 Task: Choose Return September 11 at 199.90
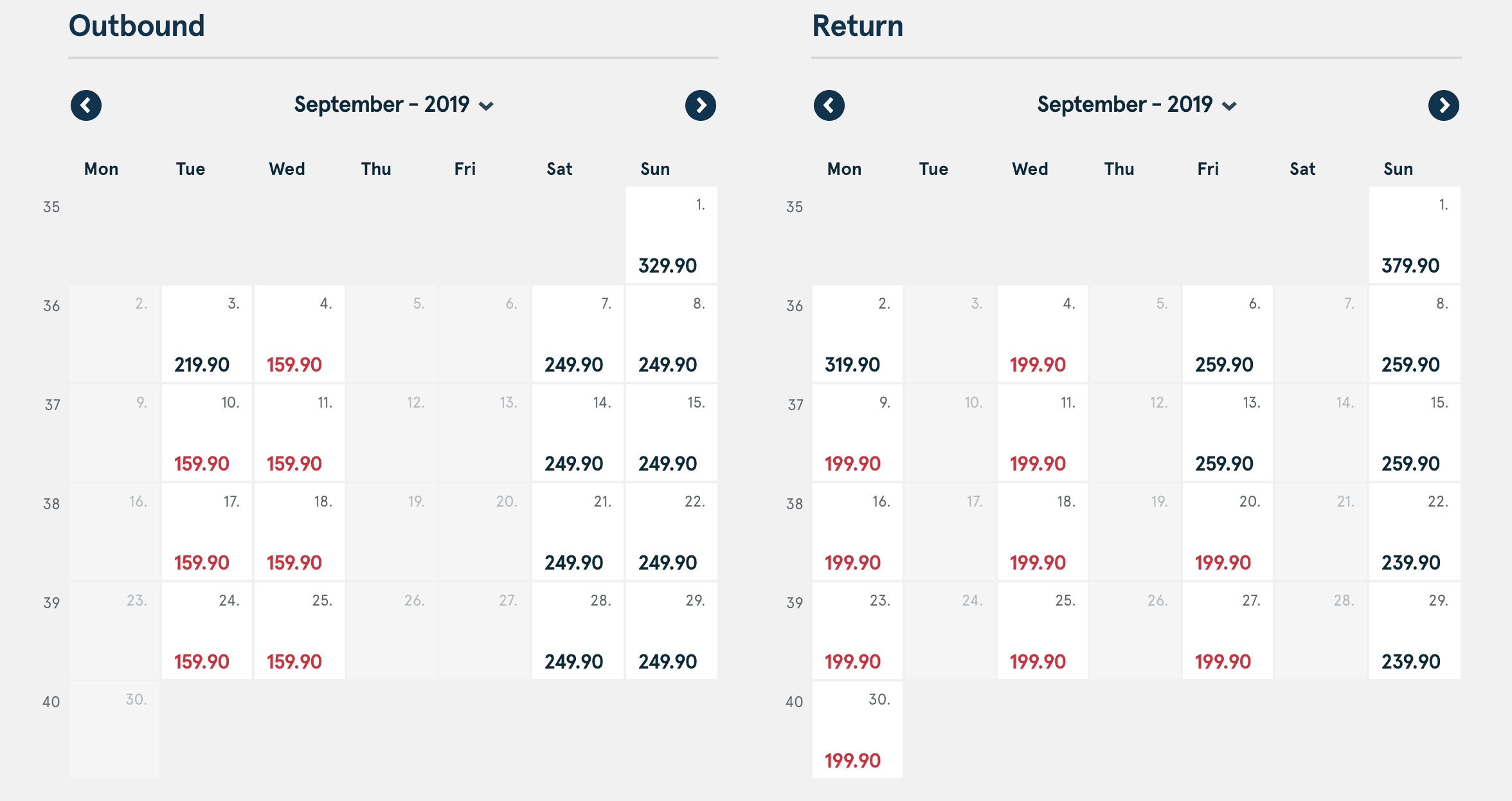point(1042,433)
